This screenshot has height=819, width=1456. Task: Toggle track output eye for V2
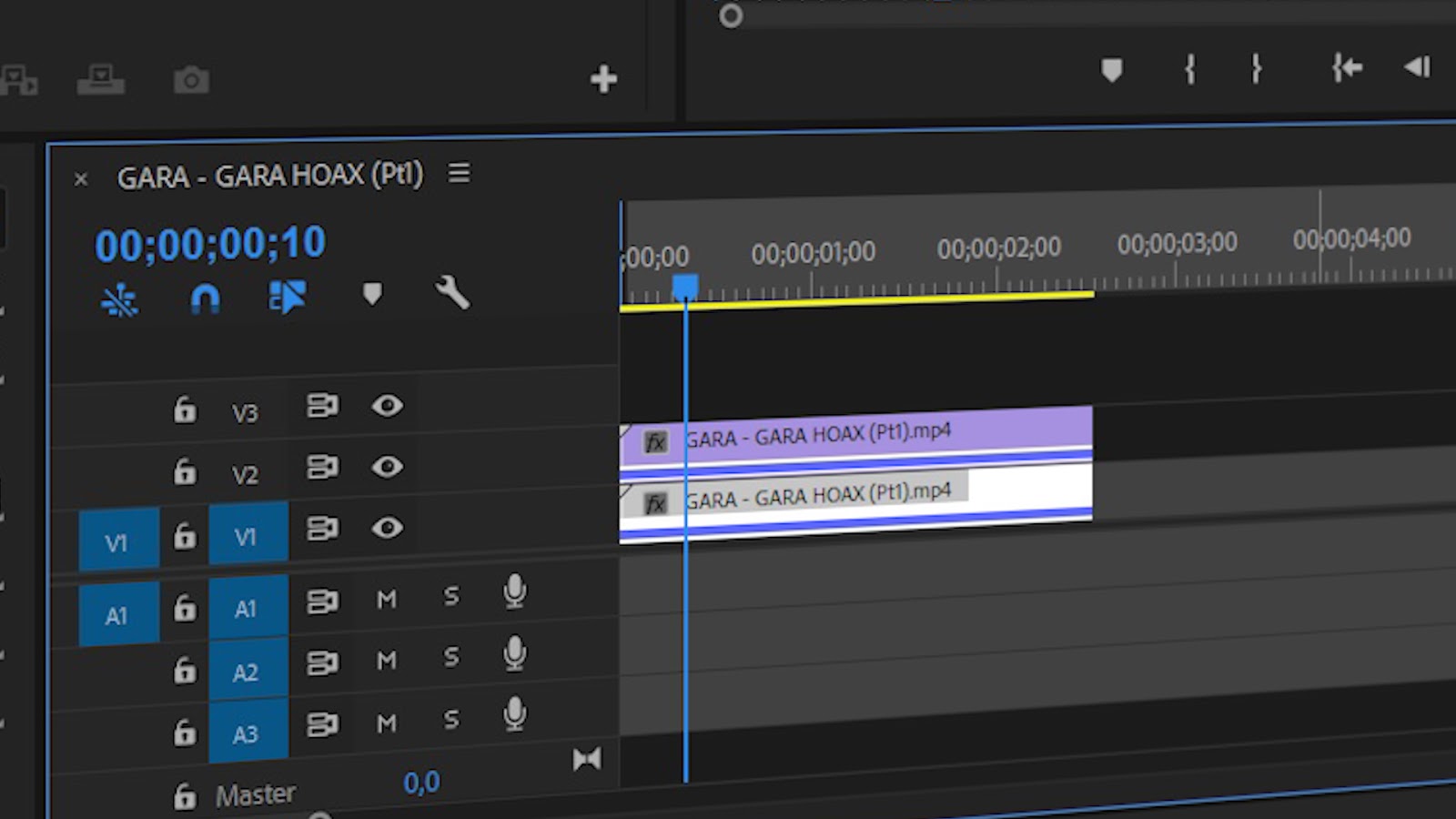click(x=386, y=467)
